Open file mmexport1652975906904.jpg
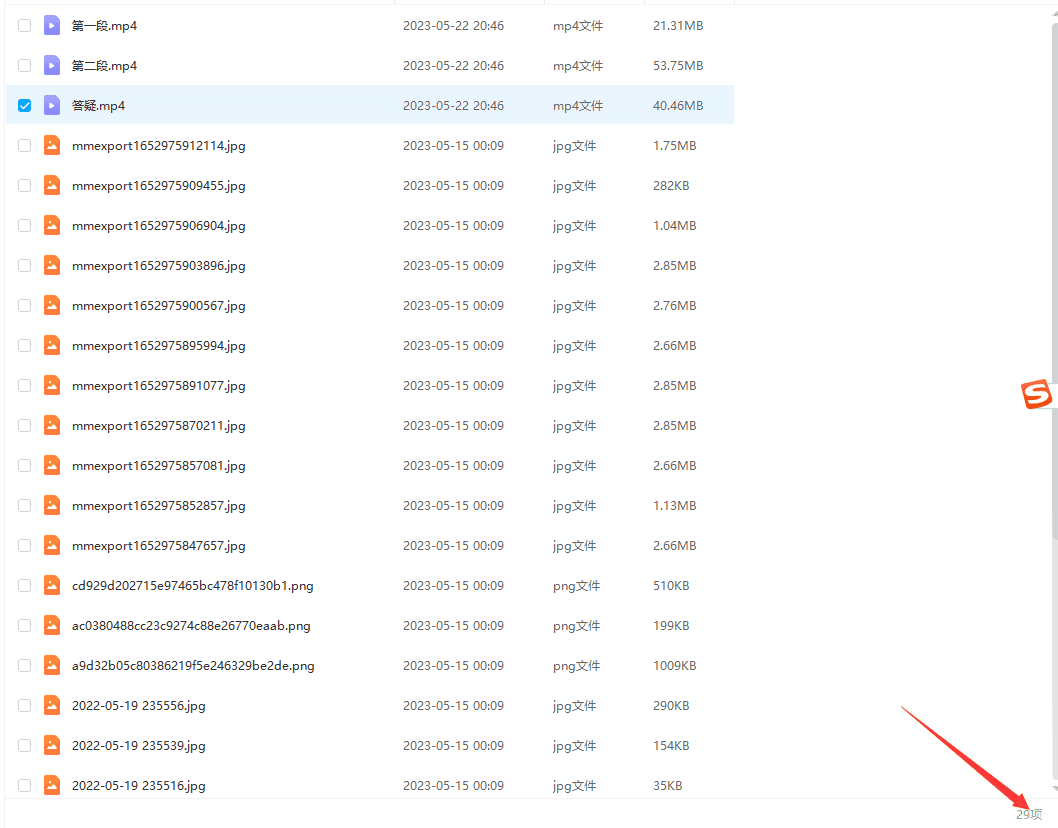This screenshot has width=1058, height=828. point(158,226)
